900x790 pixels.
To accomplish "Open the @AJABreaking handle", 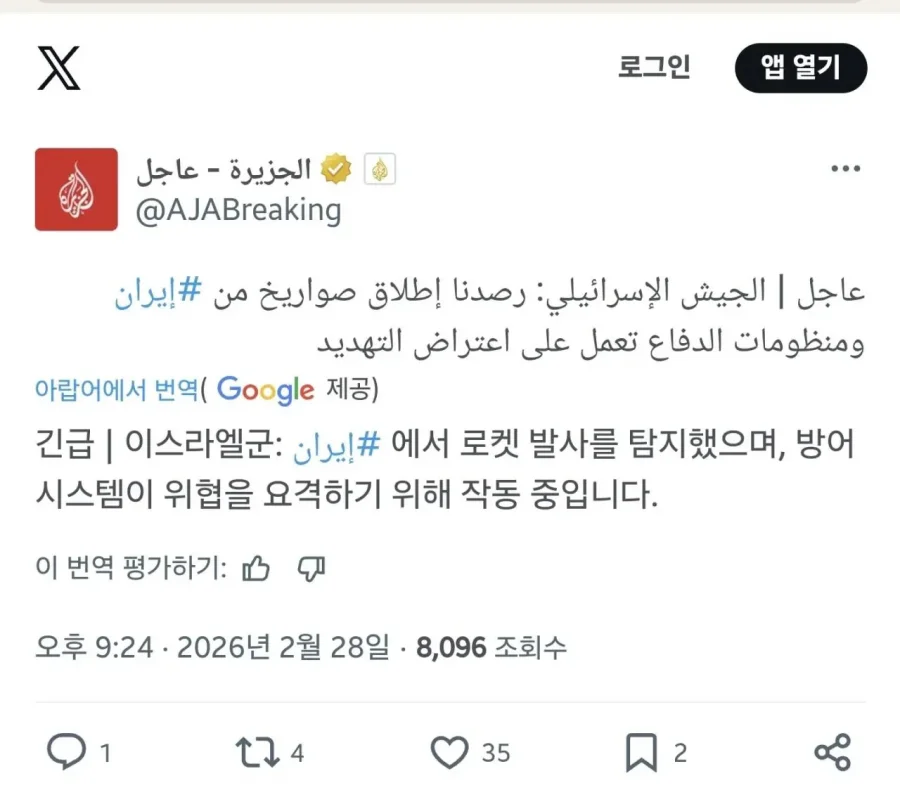I will pyautogui.click(x=238, y=211).
